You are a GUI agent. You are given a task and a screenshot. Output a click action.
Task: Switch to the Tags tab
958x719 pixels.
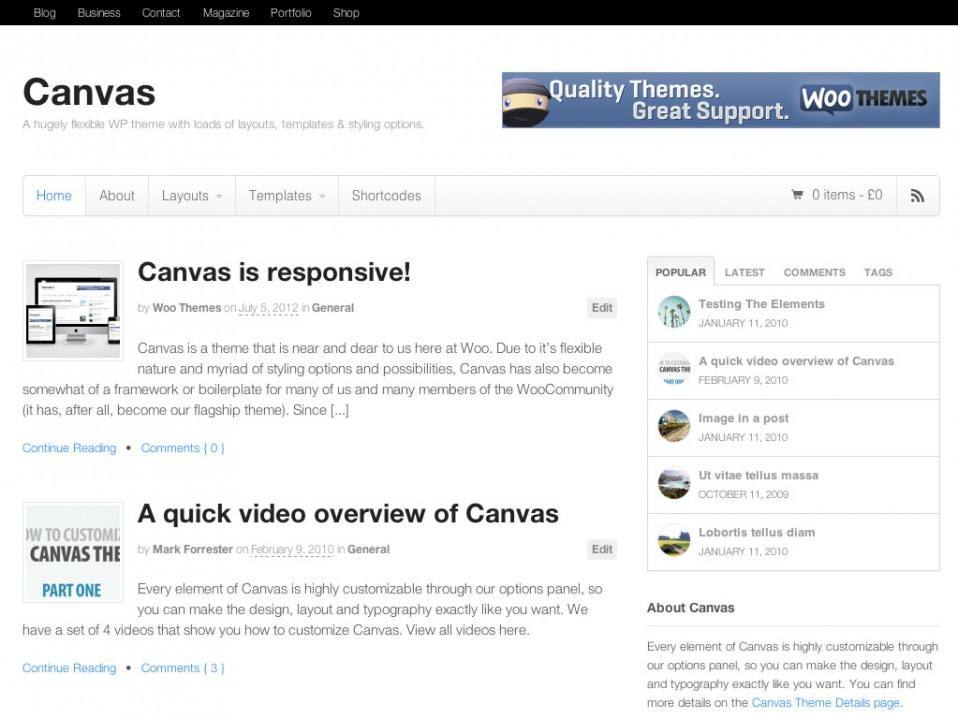pyautogui.click(x=878, y=272)
